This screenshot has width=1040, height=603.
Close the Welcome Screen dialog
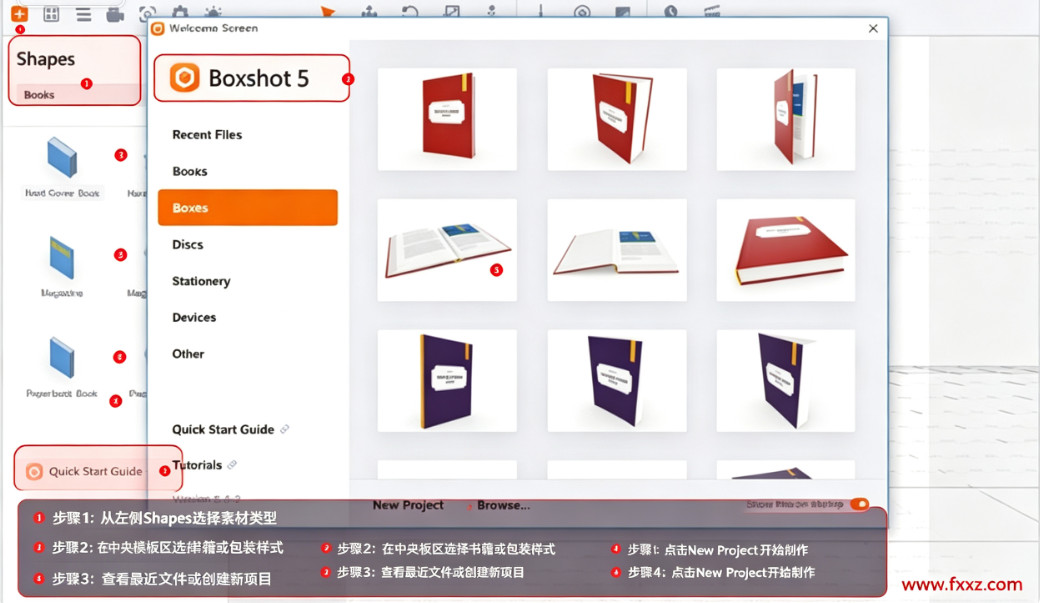(x=873, y=29)
